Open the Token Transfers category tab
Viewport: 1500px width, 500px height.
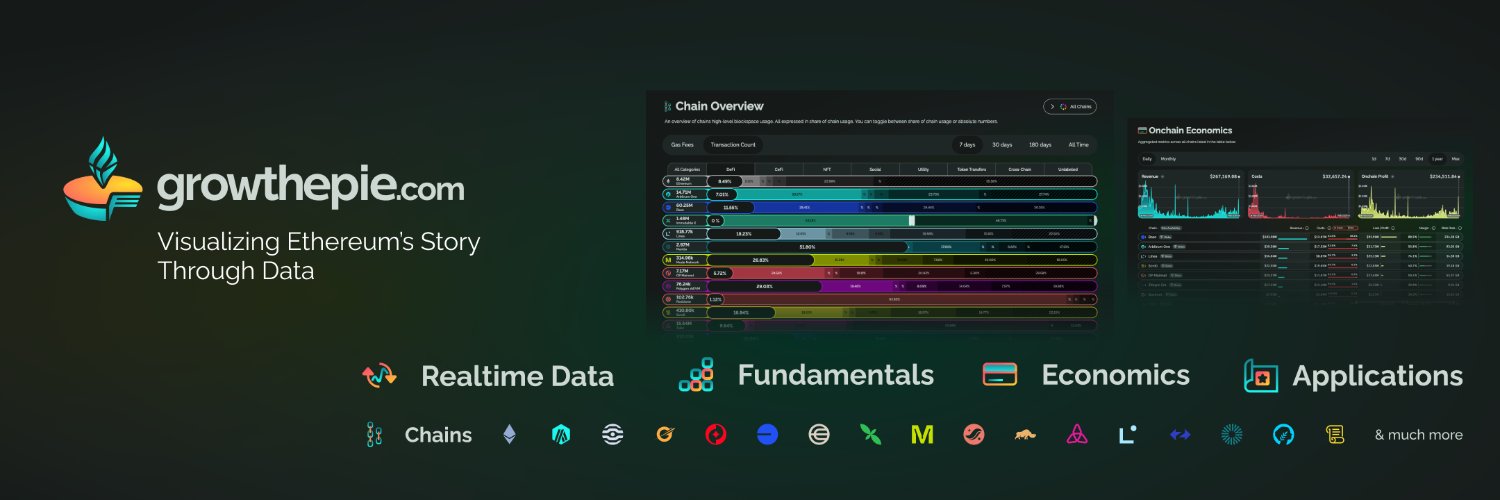pos(971,169)
